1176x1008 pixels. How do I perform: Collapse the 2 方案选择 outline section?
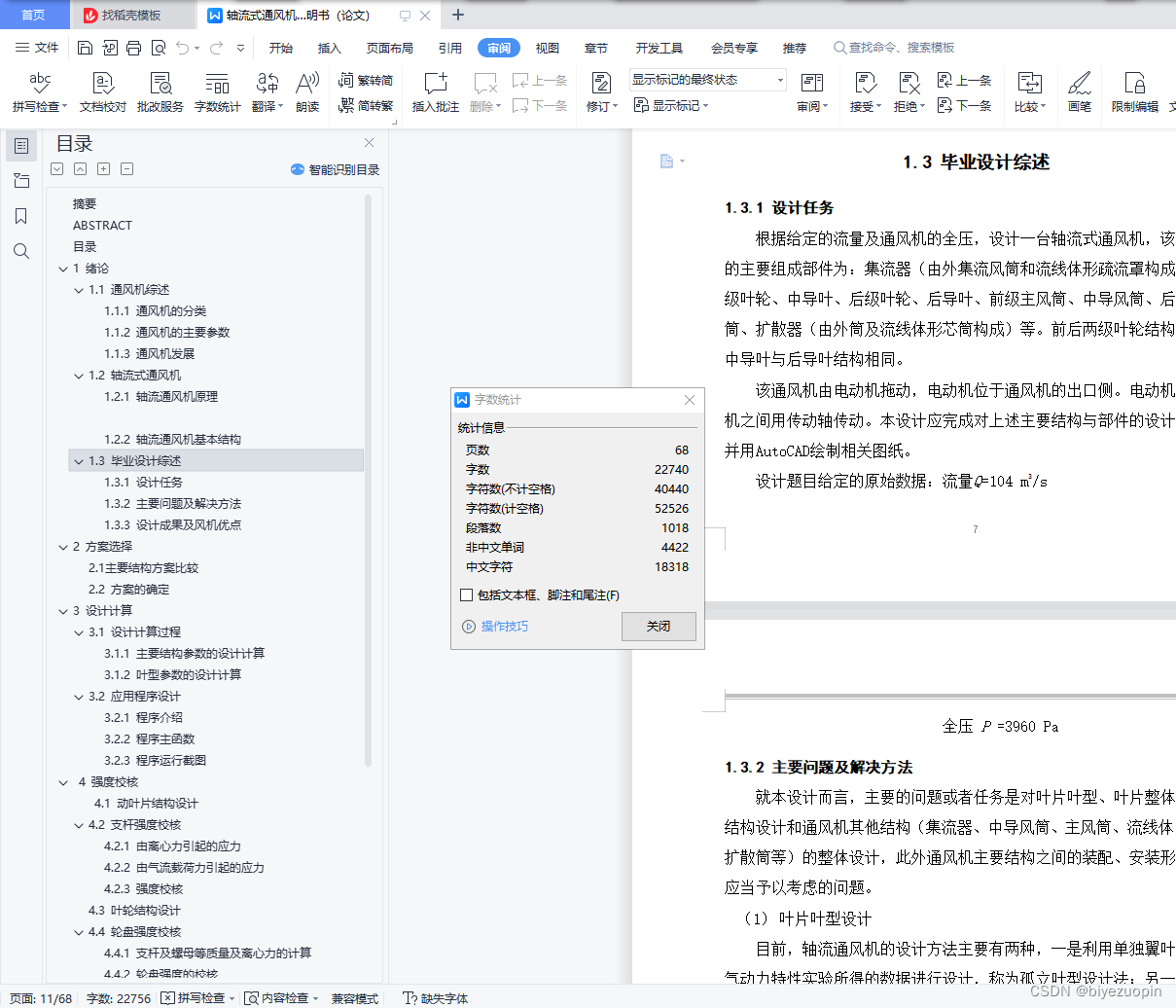[x=63, y=547]
